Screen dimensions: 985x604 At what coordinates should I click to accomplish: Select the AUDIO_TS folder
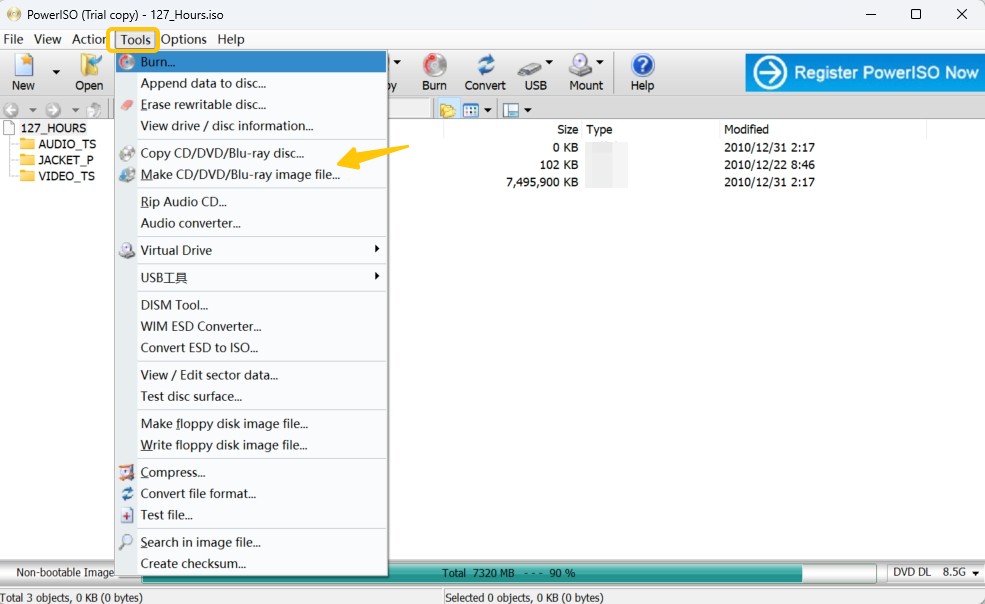[64, 144]
